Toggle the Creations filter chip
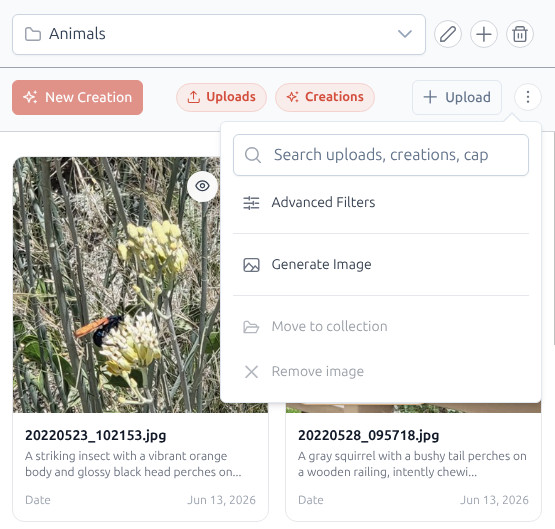 pos(325,97)
